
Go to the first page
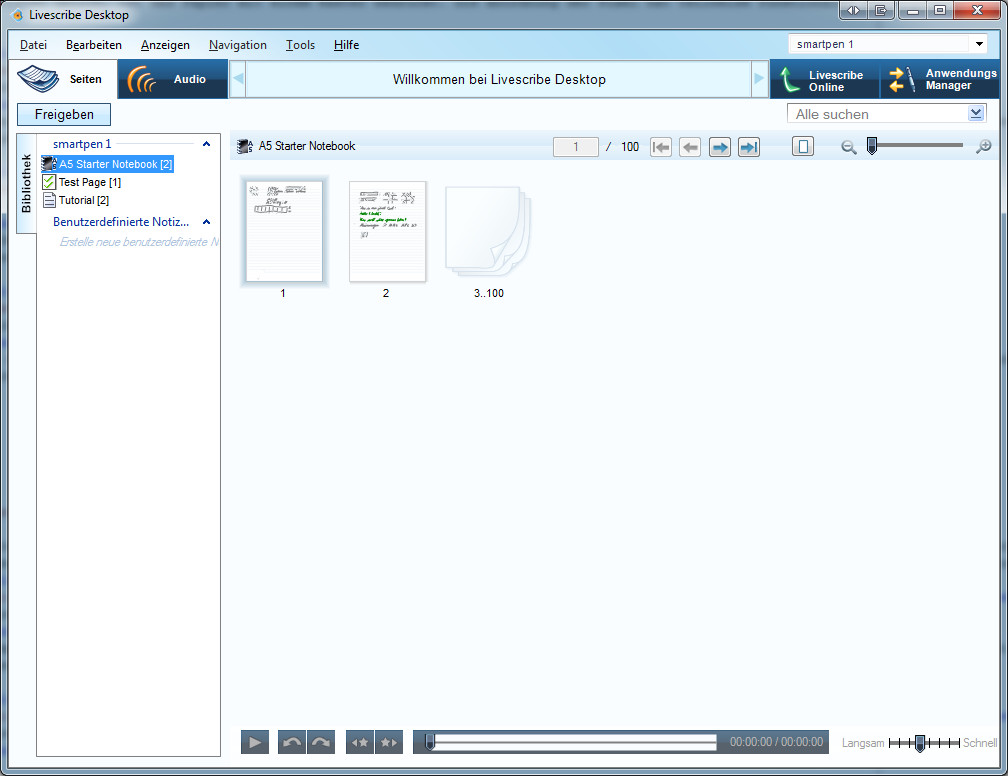click(660, 147)
